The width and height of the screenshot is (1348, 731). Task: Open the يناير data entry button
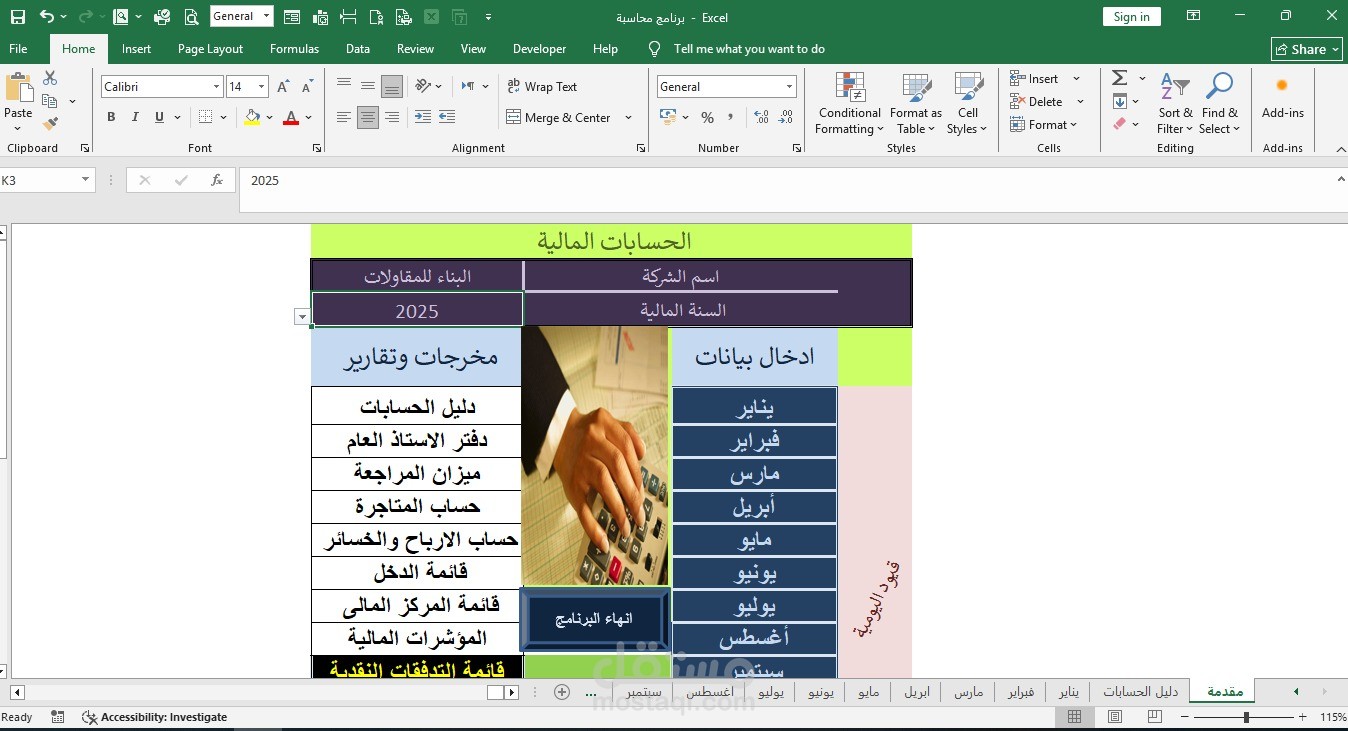[754, 407]
